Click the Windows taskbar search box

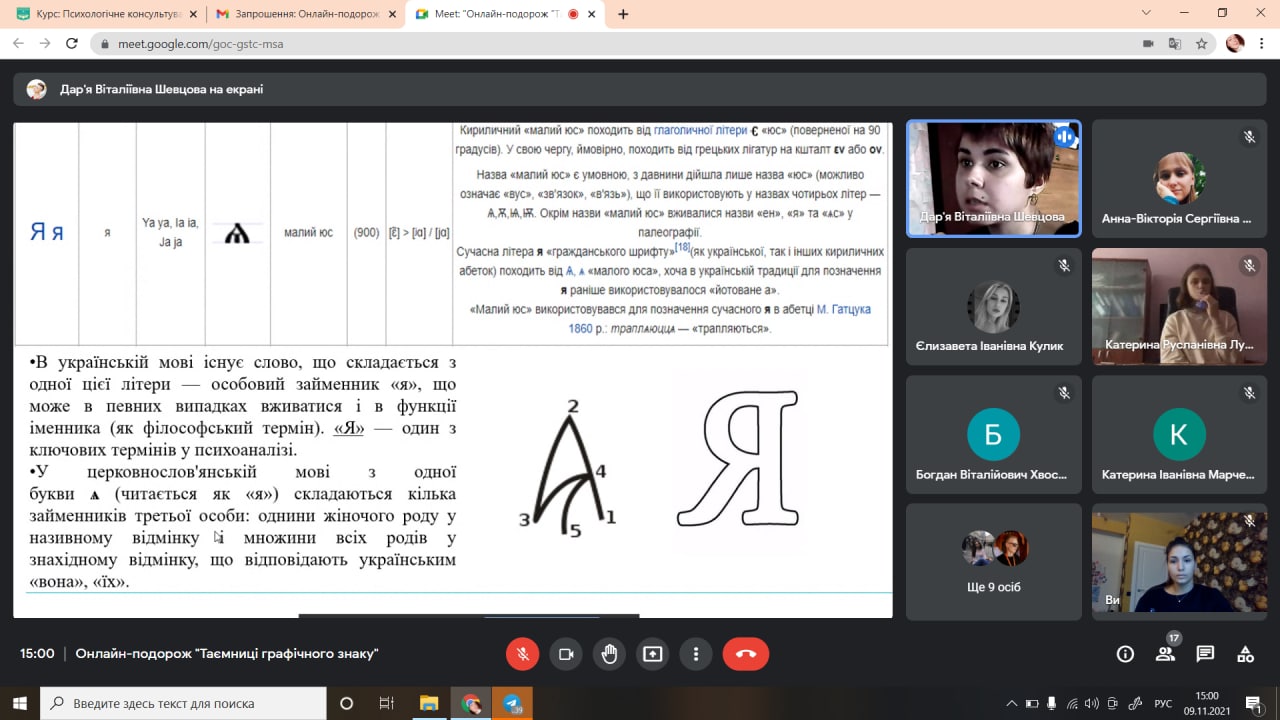[183, 703]
